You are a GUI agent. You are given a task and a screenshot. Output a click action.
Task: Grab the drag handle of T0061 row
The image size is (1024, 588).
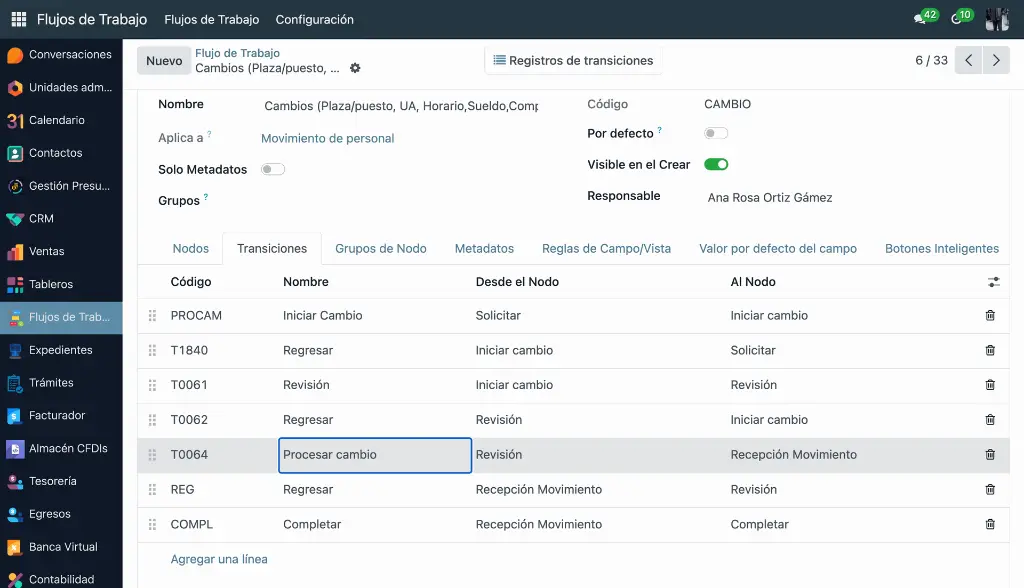[152, 385]
